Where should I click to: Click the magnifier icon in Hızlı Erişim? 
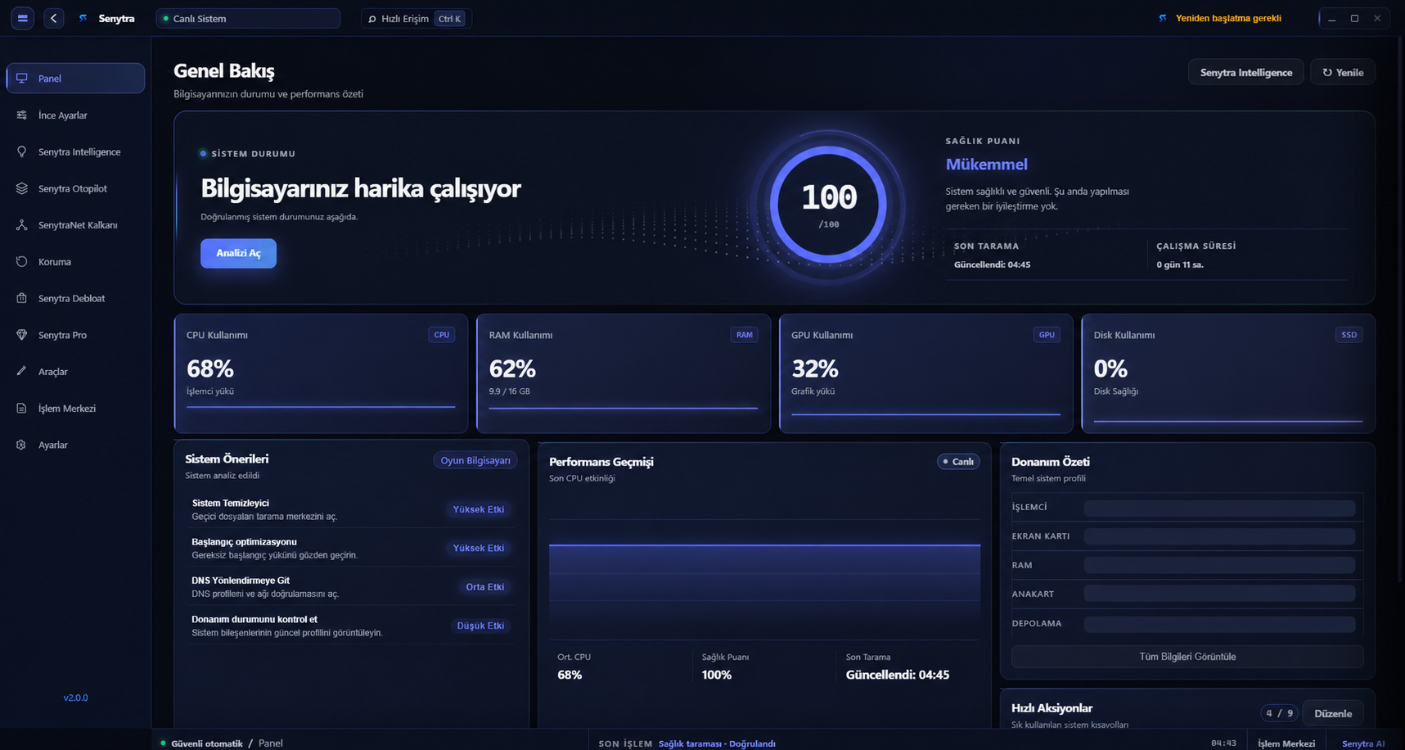coord(373,19)
